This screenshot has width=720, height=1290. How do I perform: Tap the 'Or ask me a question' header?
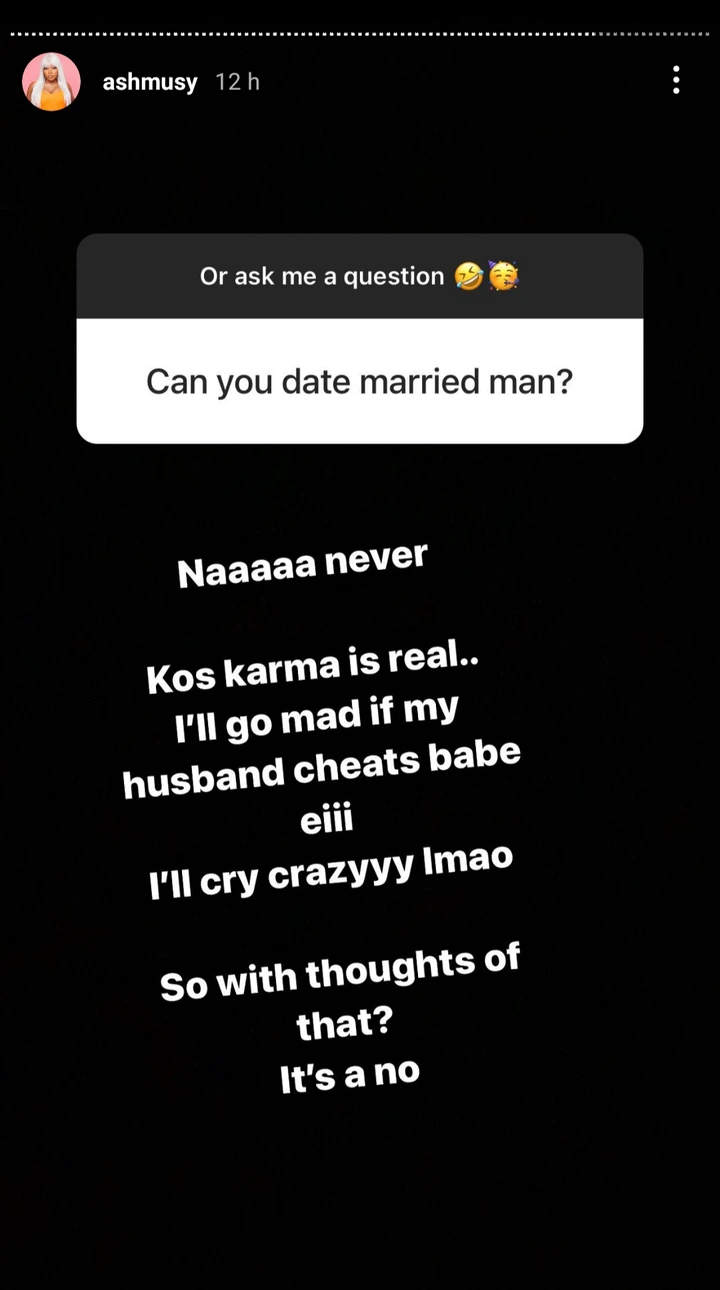(360, 276)
